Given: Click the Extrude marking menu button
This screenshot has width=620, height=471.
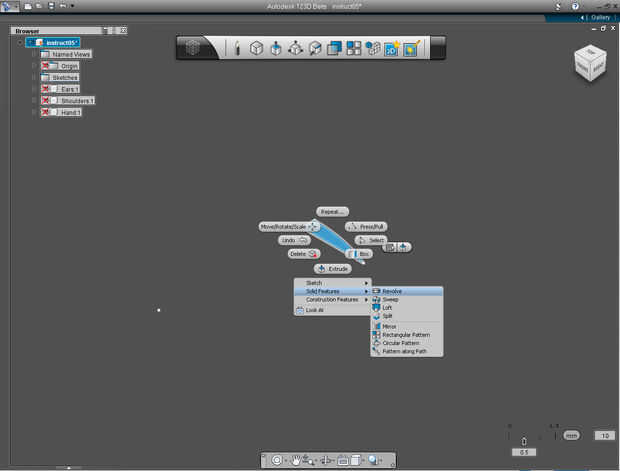Looking at the screenshot, I should [333, 269].
